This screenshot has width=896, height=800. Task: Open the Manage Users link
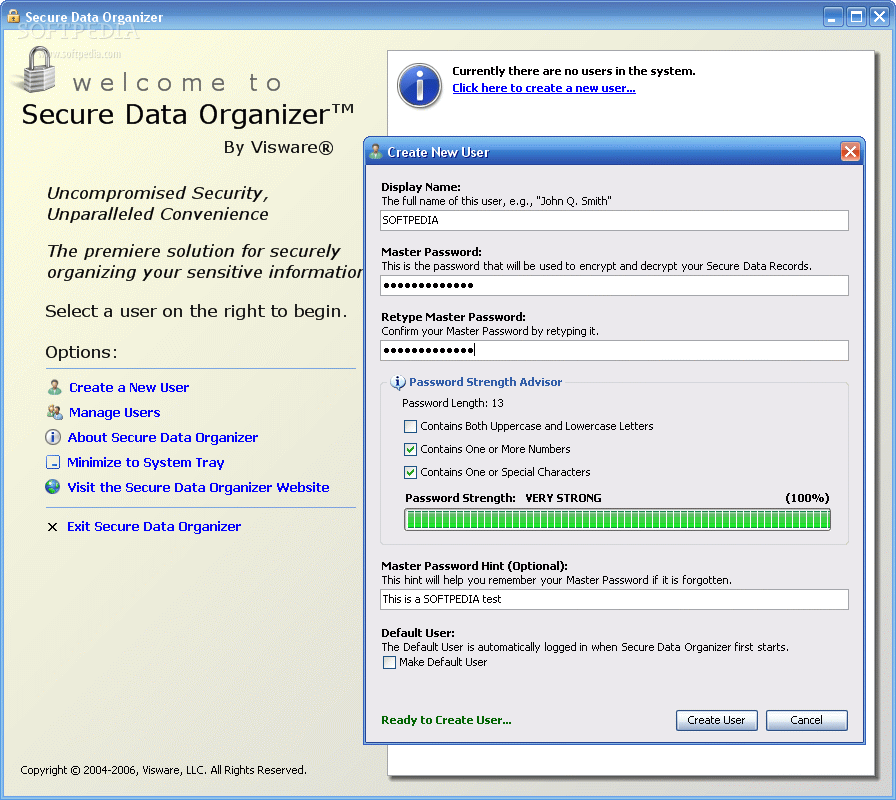tap(114, 413)
